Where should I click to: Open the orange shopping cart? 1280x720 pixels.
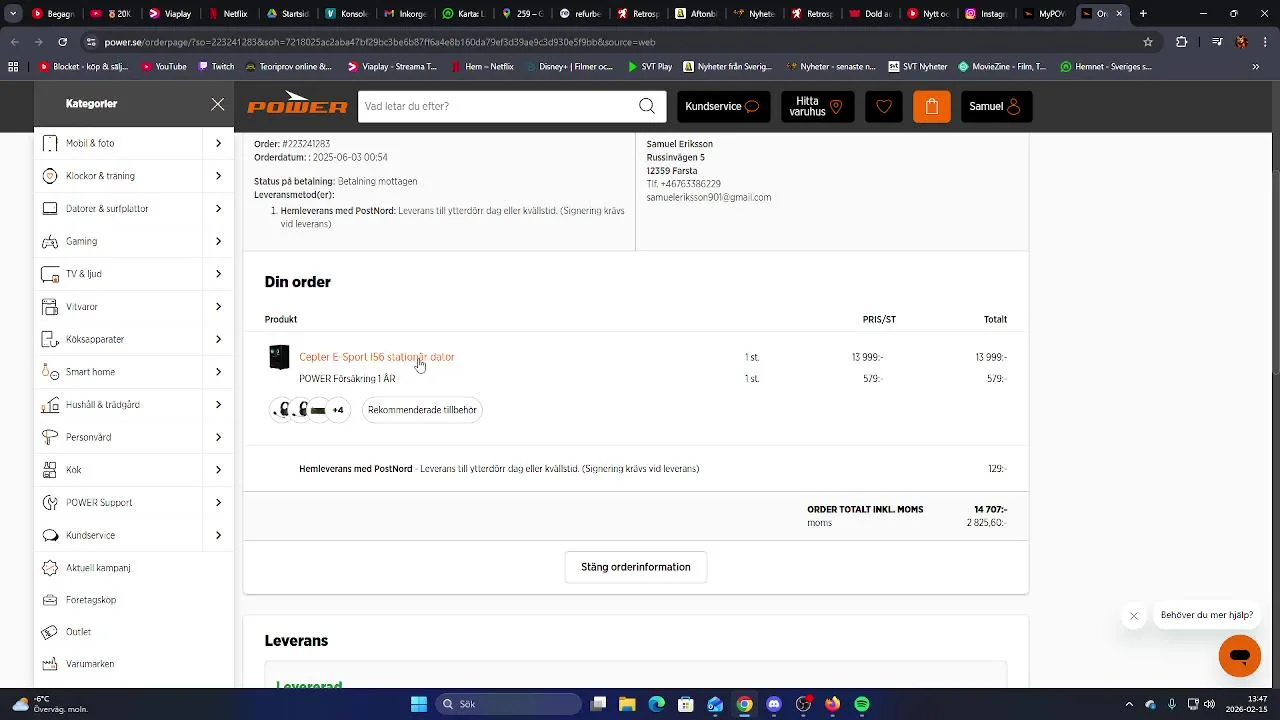point(932,106)
